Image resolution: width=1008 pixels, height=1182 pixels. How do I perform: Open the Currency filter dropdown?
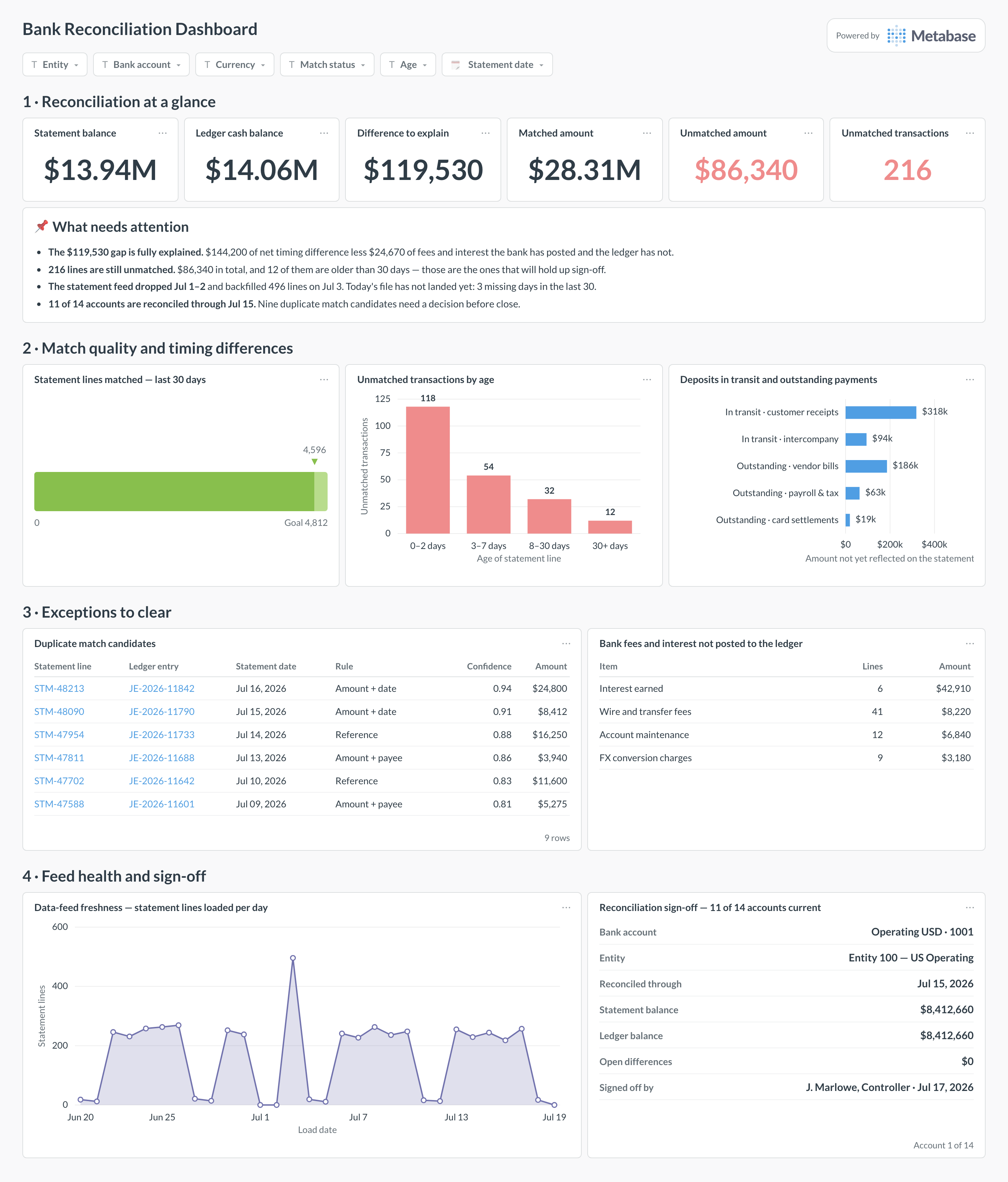(x=235, y=64)
